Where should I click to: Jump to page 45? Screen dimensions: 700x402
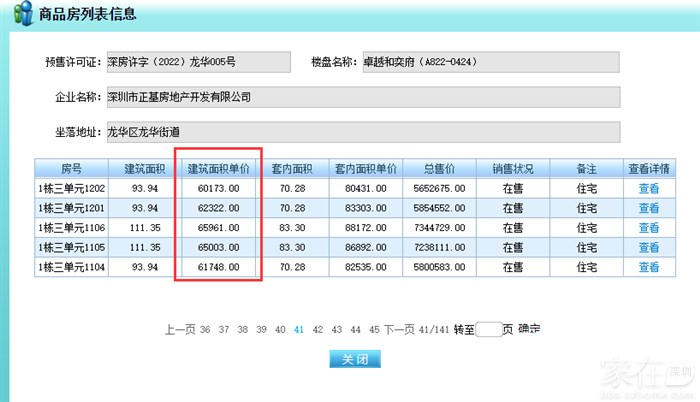coord(374,329)
